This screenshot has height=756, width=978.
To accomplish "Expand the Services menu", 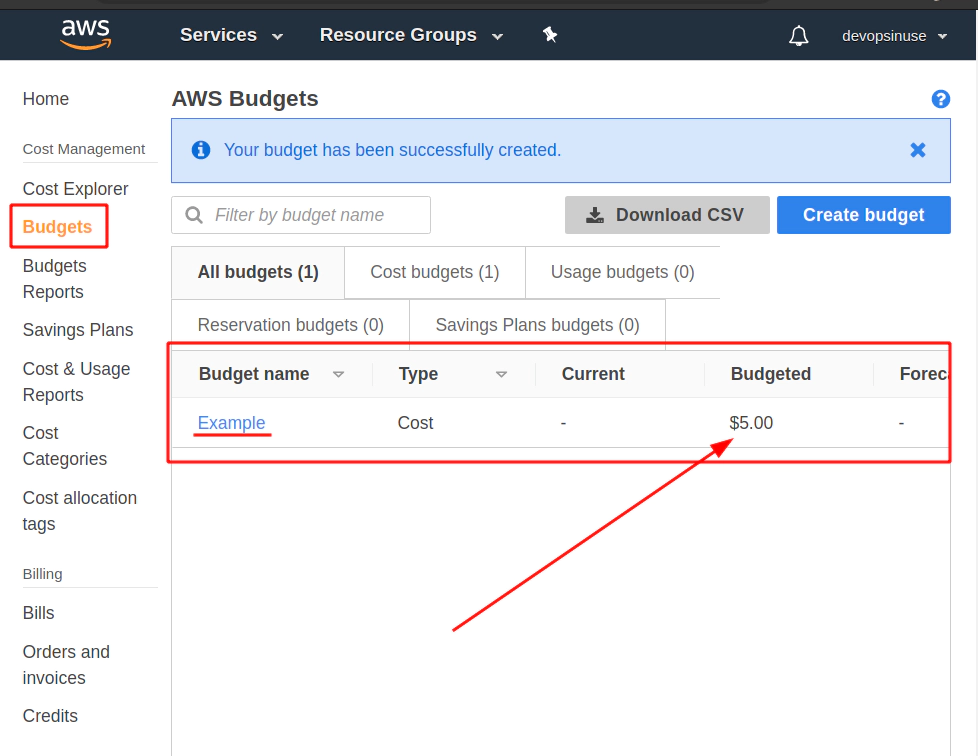I will pos(231,35).
